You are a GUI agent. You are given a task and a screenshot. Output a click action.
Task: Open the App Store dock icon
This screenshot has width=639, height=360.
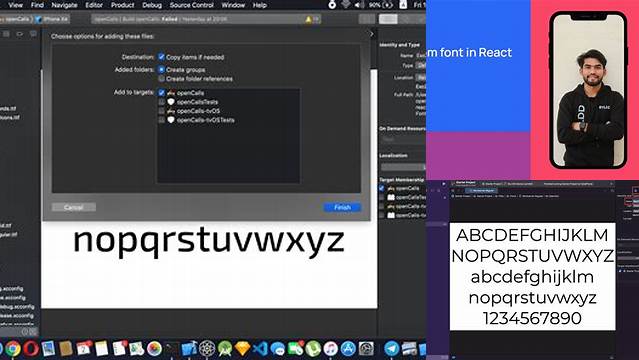click(348, 349)
